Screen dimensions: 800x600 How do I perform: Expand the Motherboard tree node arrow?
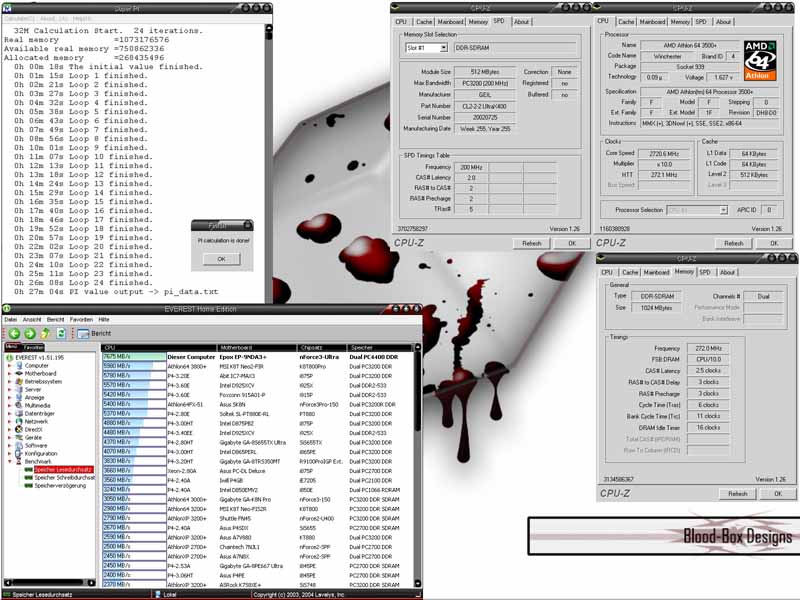[x=9, y=373]
